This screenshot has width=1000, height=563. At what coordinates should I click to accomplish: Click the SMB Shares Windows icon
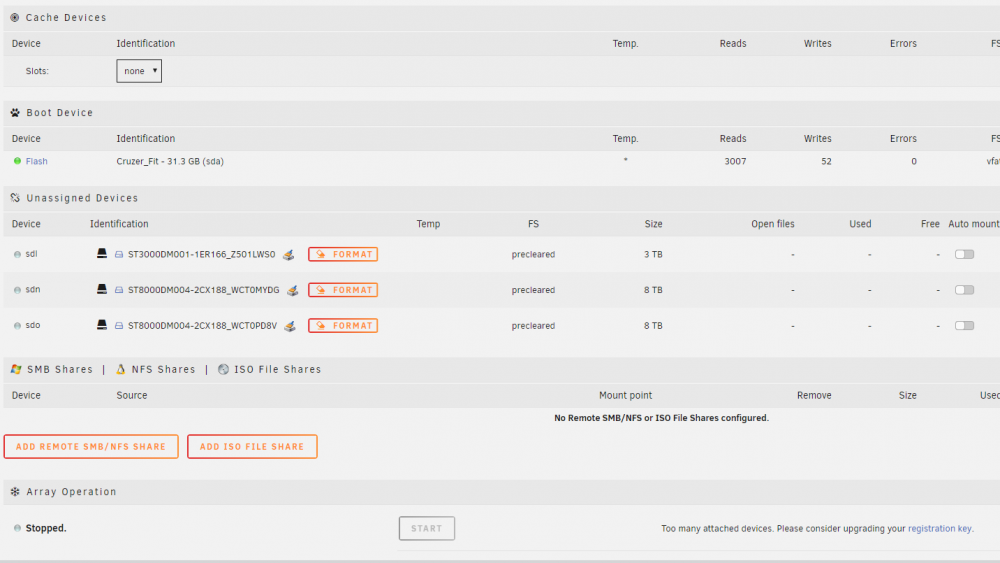point(16,370)
